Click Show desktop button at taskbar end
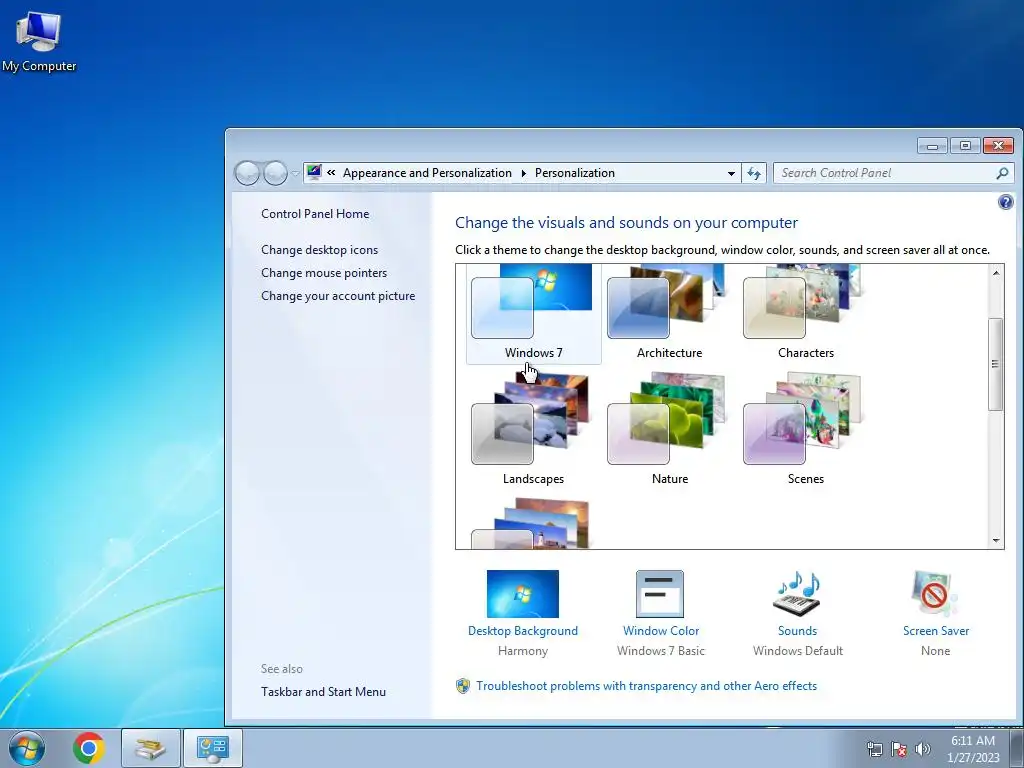The image size is (1024, 768). [x=1016, y=748]
